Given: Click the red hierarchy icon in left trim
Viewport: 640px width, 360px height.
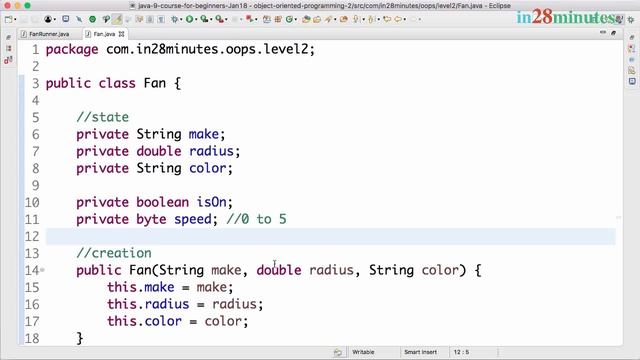Looking at the screenshot, I should [9, 60].
